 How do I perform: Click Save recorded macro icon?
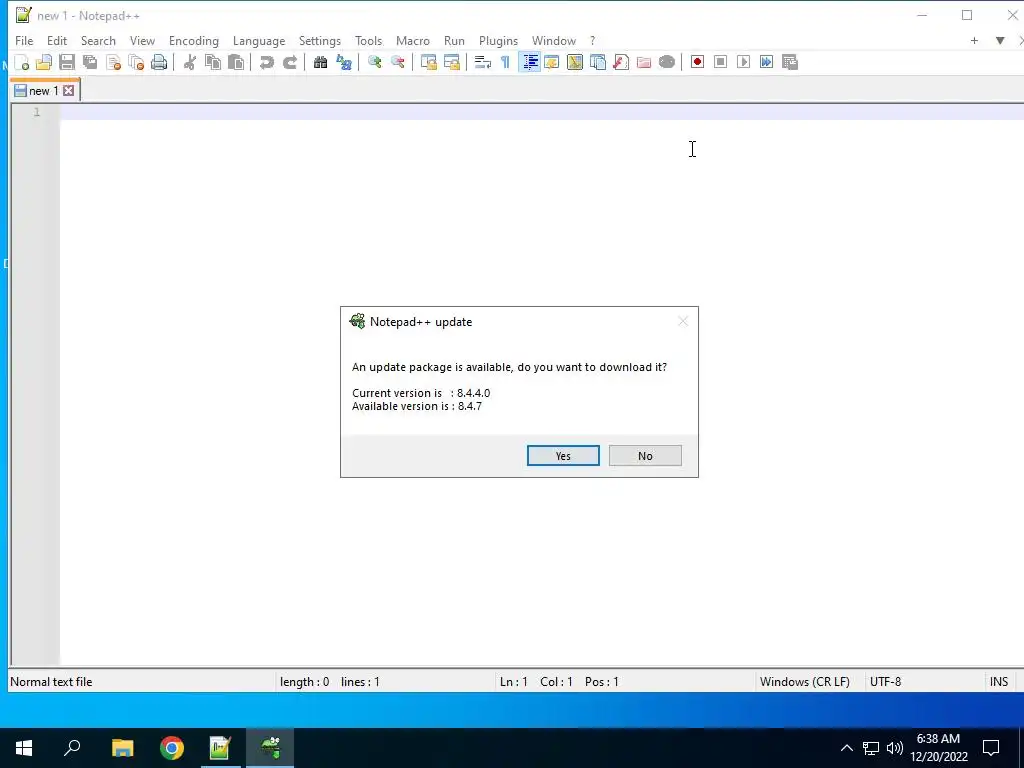[790, 62]
